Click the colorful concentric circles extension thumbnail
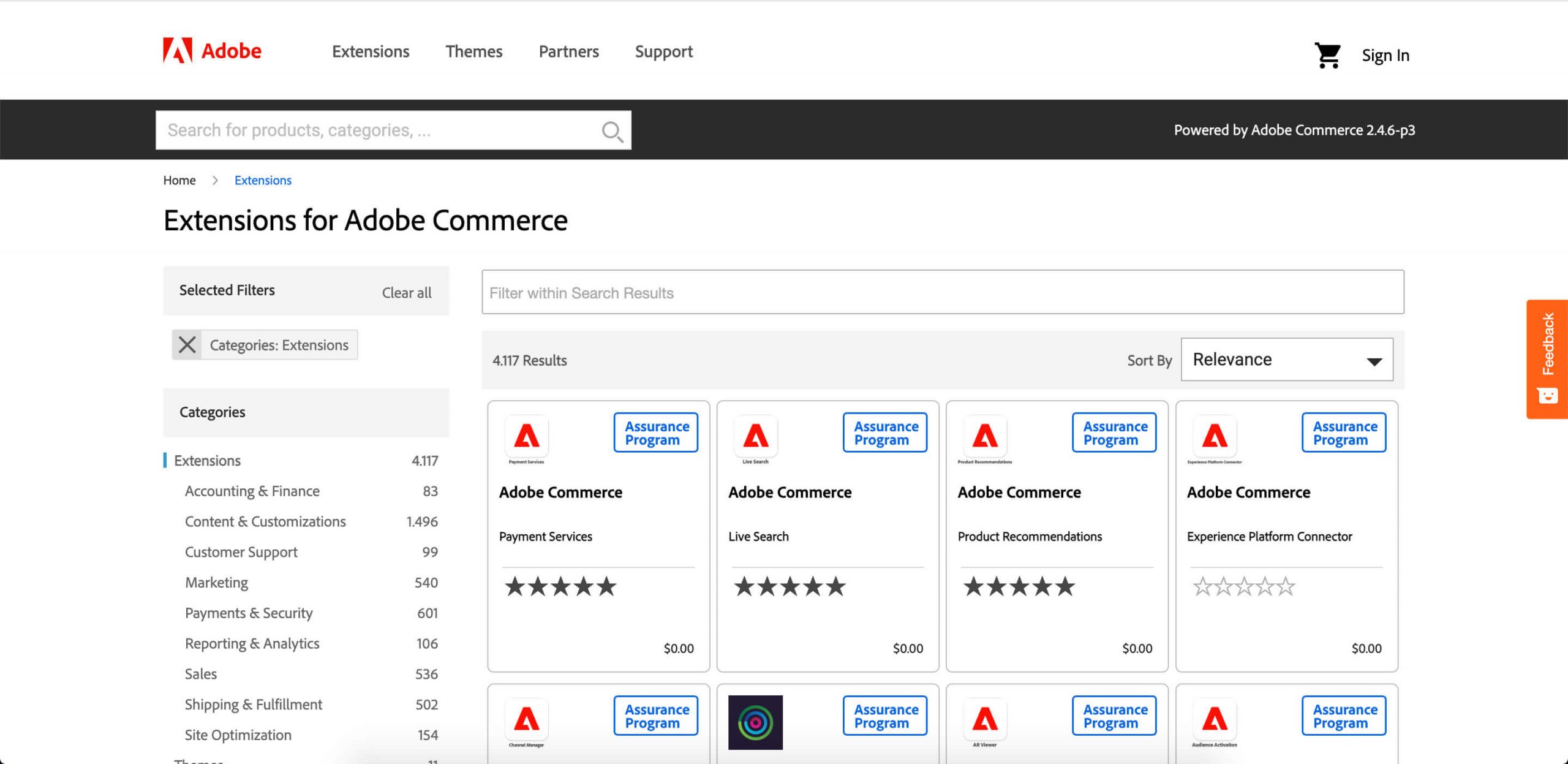The image size is (1568, 764). [755, 722]
